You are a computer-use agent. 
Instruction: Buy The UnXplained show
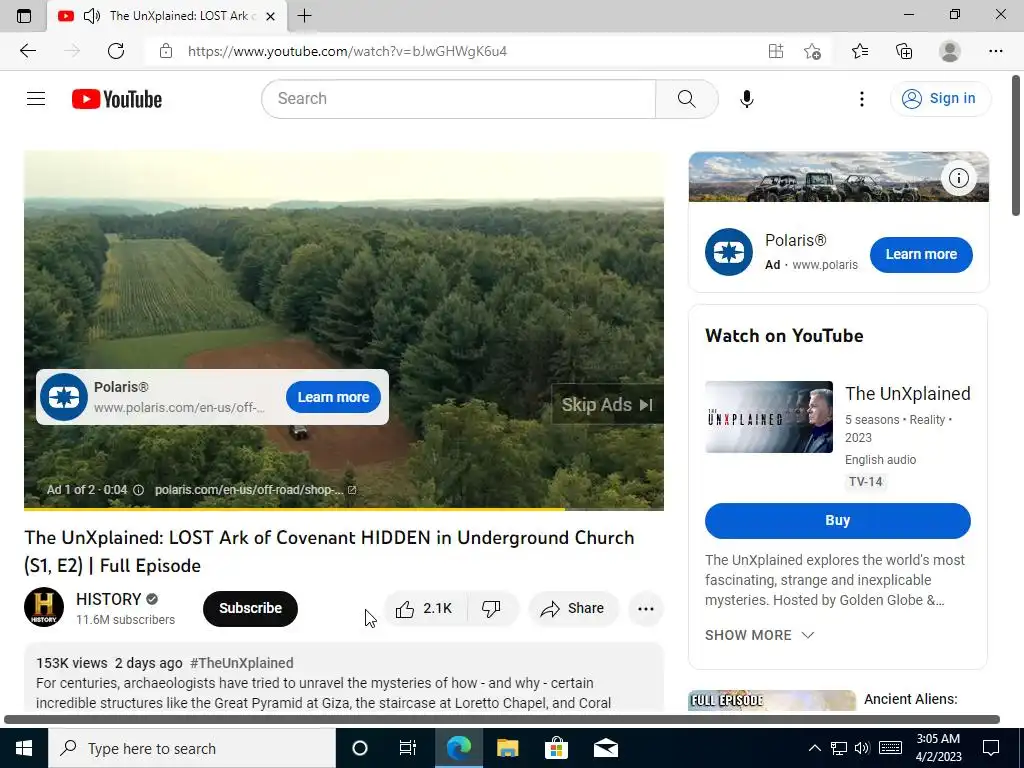pyautogui.click(x=837, y=520)
